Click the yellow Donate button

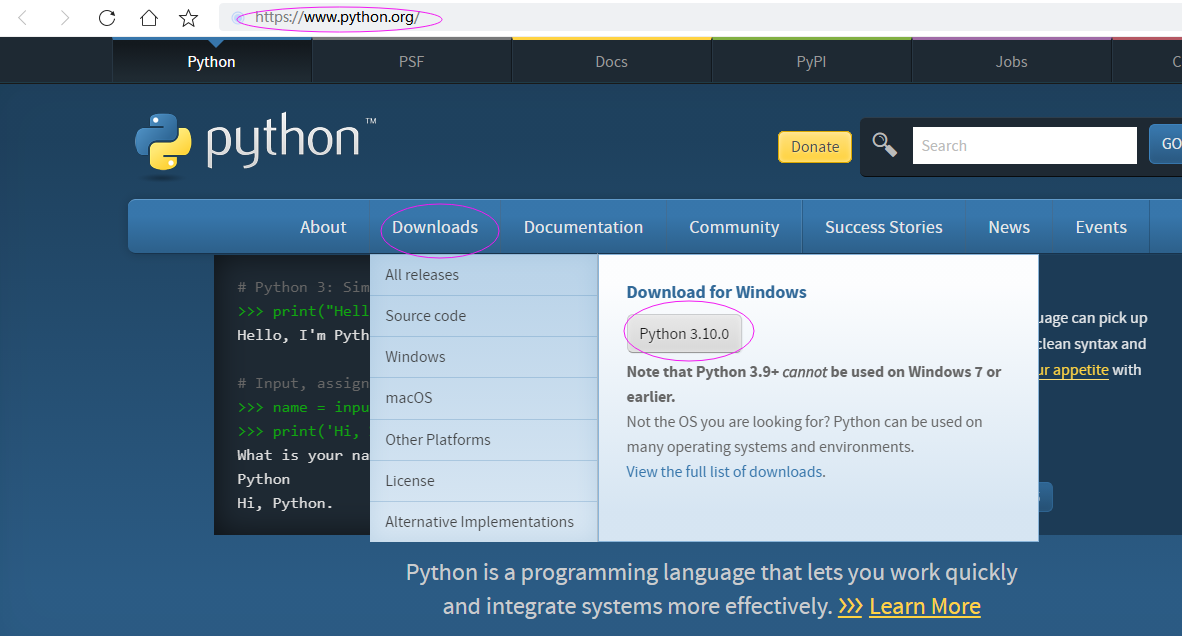[815, 147]
